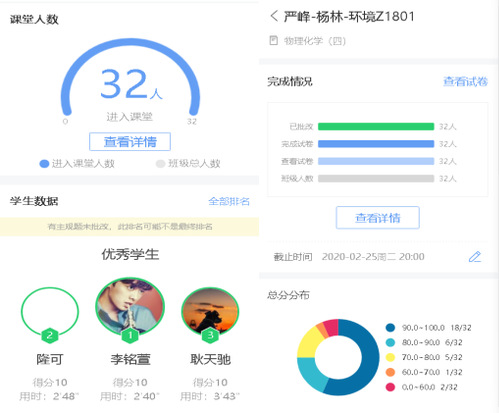Viewport: 499px width, 413px height.
Task: Select the rank 3 hexagon badge
Action: pos(210,335)
